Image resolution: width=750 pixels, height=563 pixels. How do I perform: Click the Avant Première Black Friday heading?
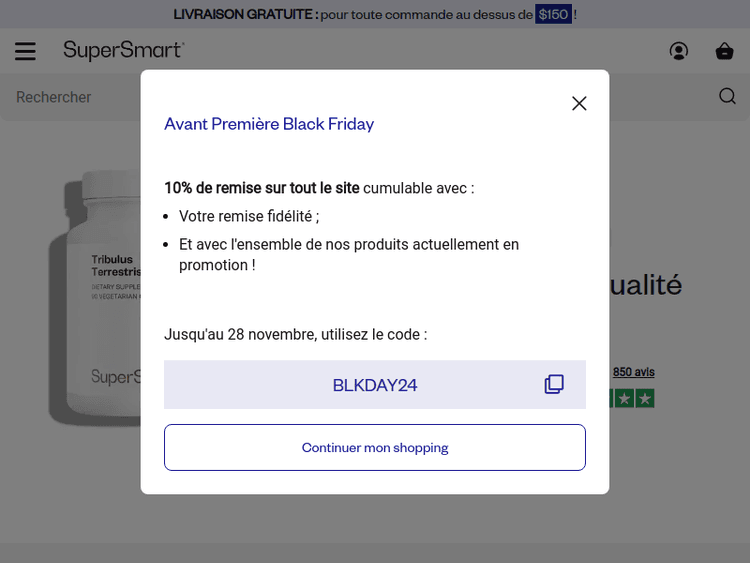click(x=269, y=124)
